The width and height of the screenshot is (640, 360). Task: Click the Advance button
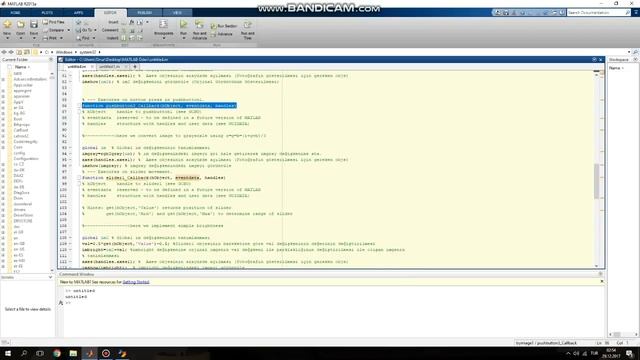(222, 34)
